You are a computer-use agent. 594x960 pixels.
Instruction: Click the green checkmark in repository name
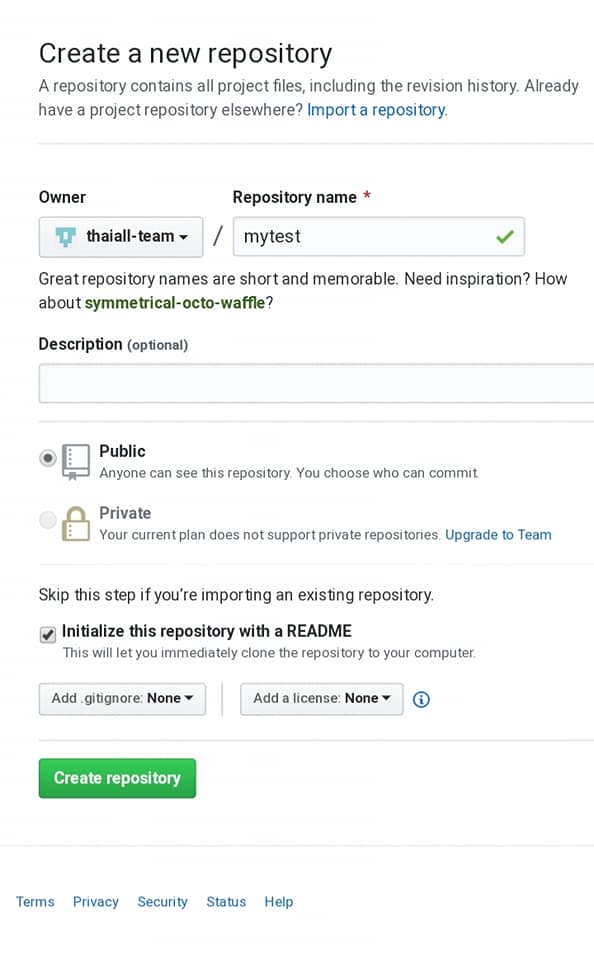[x=505, y=236]
